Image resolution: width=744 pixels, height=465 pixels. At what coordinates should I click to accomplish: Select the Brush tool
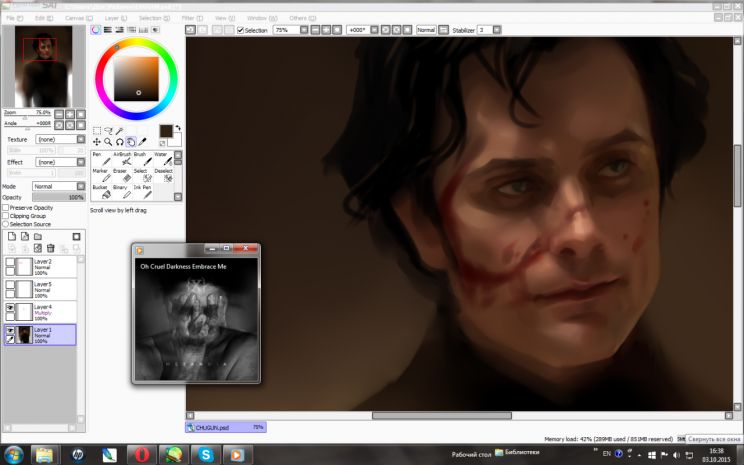[x=142, y=159]
